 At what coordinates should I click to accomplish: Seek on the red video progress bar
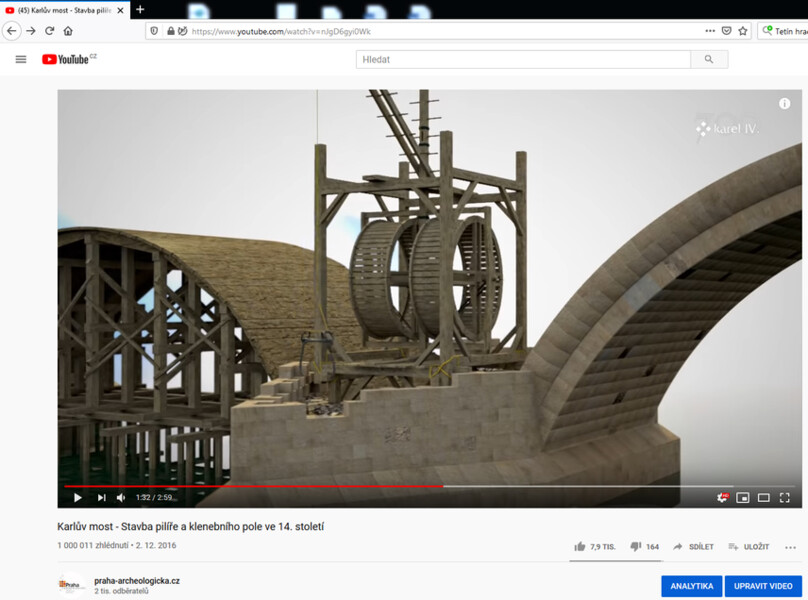click(300, 486)
